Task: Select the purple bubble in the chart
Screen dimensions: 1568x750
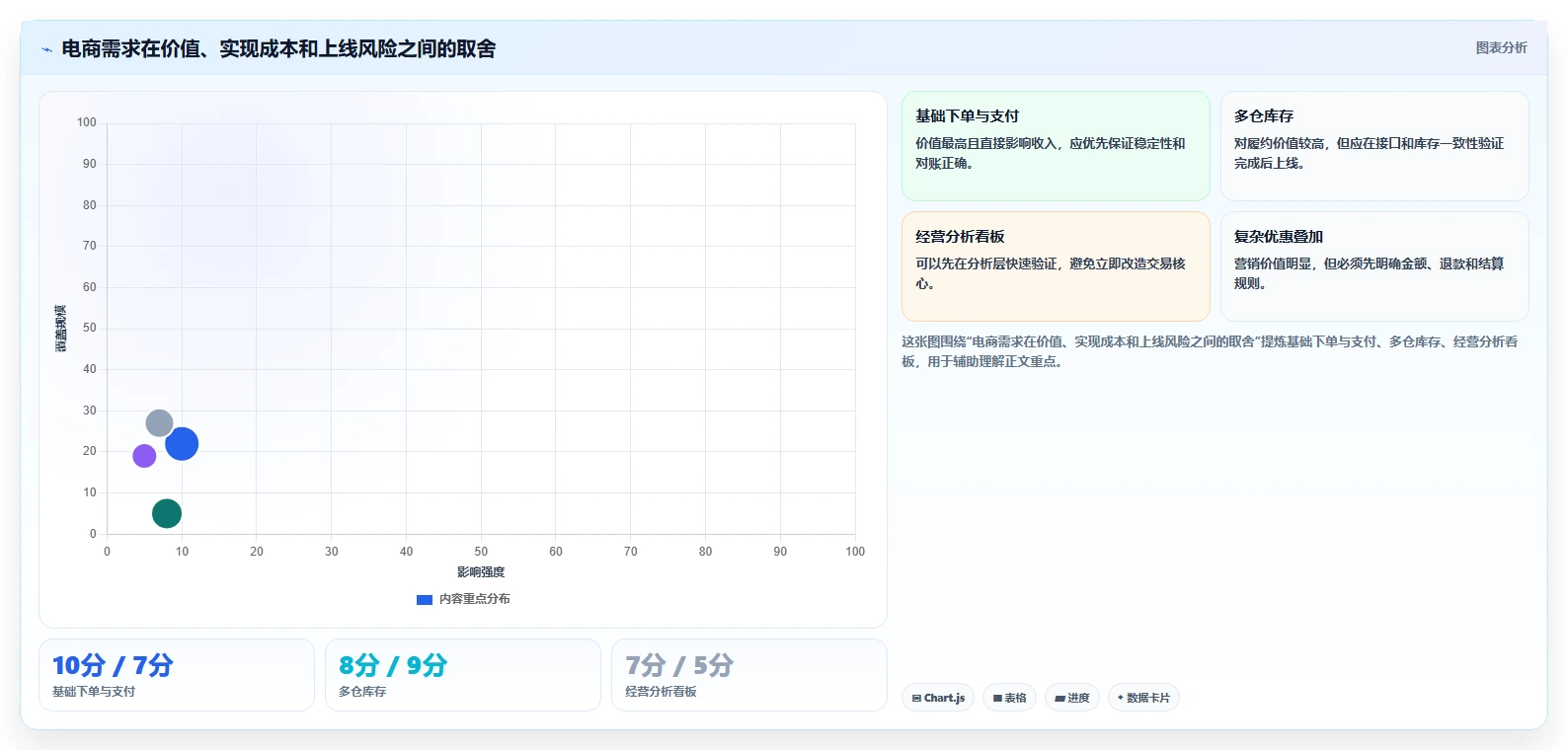Action: (144, 456)
